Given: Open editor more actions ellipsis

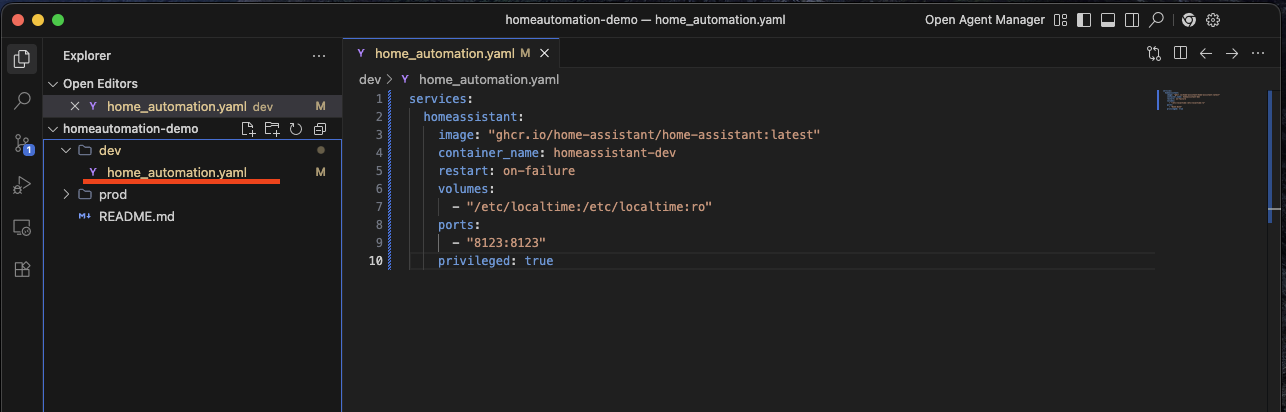Looking at the screenshot, I should click(x=1258, y=53).
